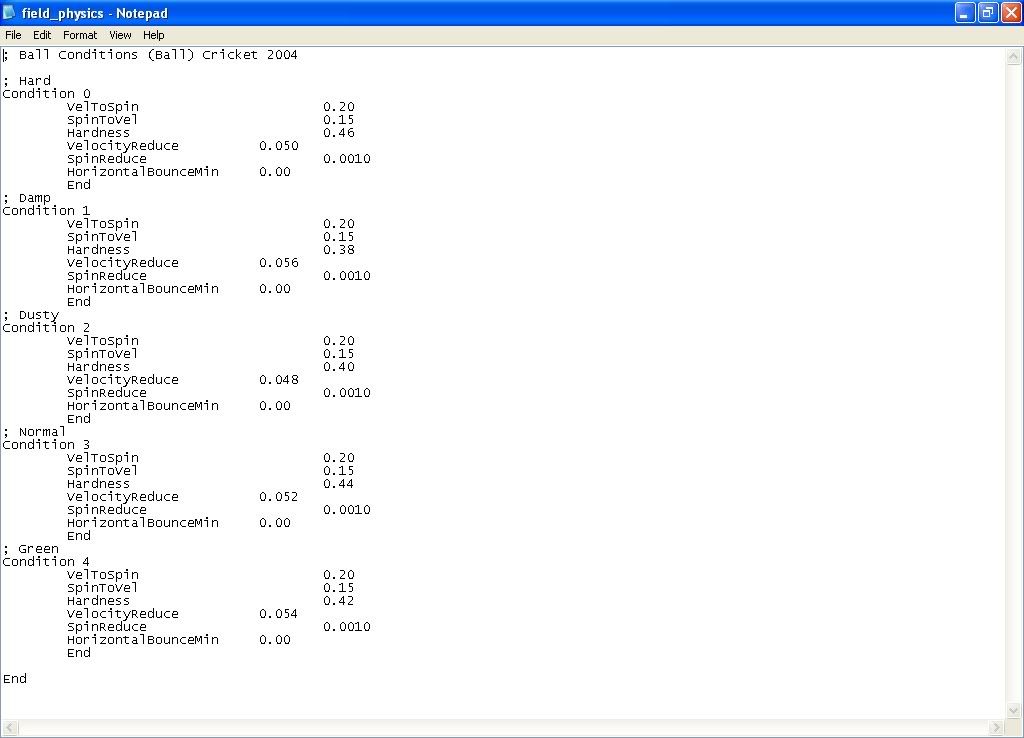
Task: Click the vertical scrollbar up arrow
Action: pos(1014,57)
